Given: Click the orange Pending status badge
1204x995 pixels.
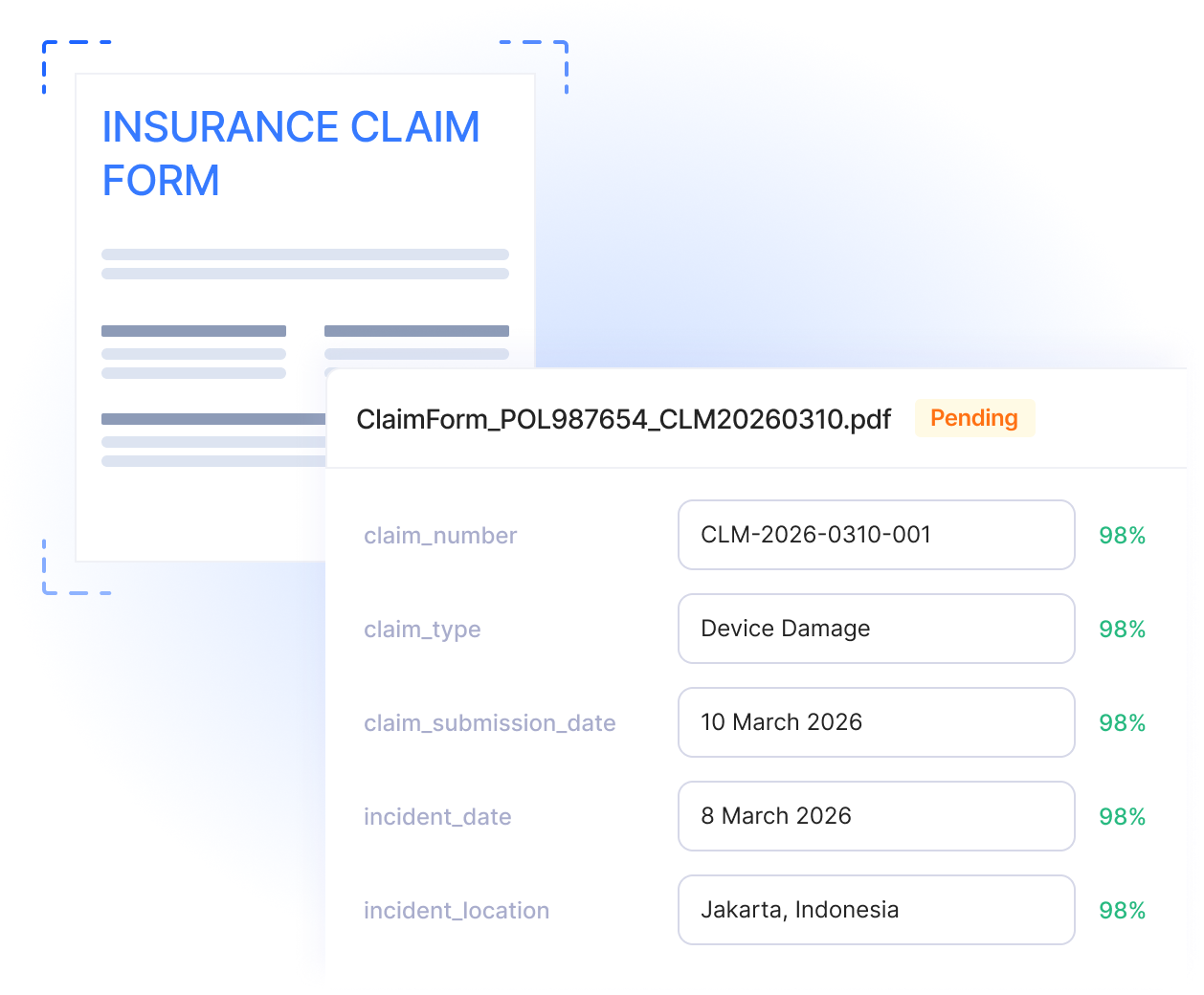Looking at the screenshot, I should click(974, 418).
